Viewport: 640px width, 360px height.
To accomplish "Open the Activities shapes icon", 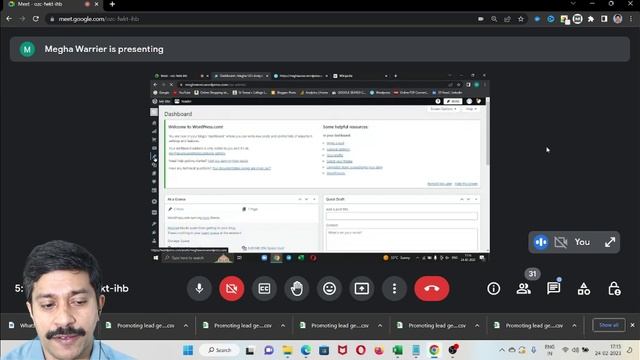I will [x=584, y=289].
